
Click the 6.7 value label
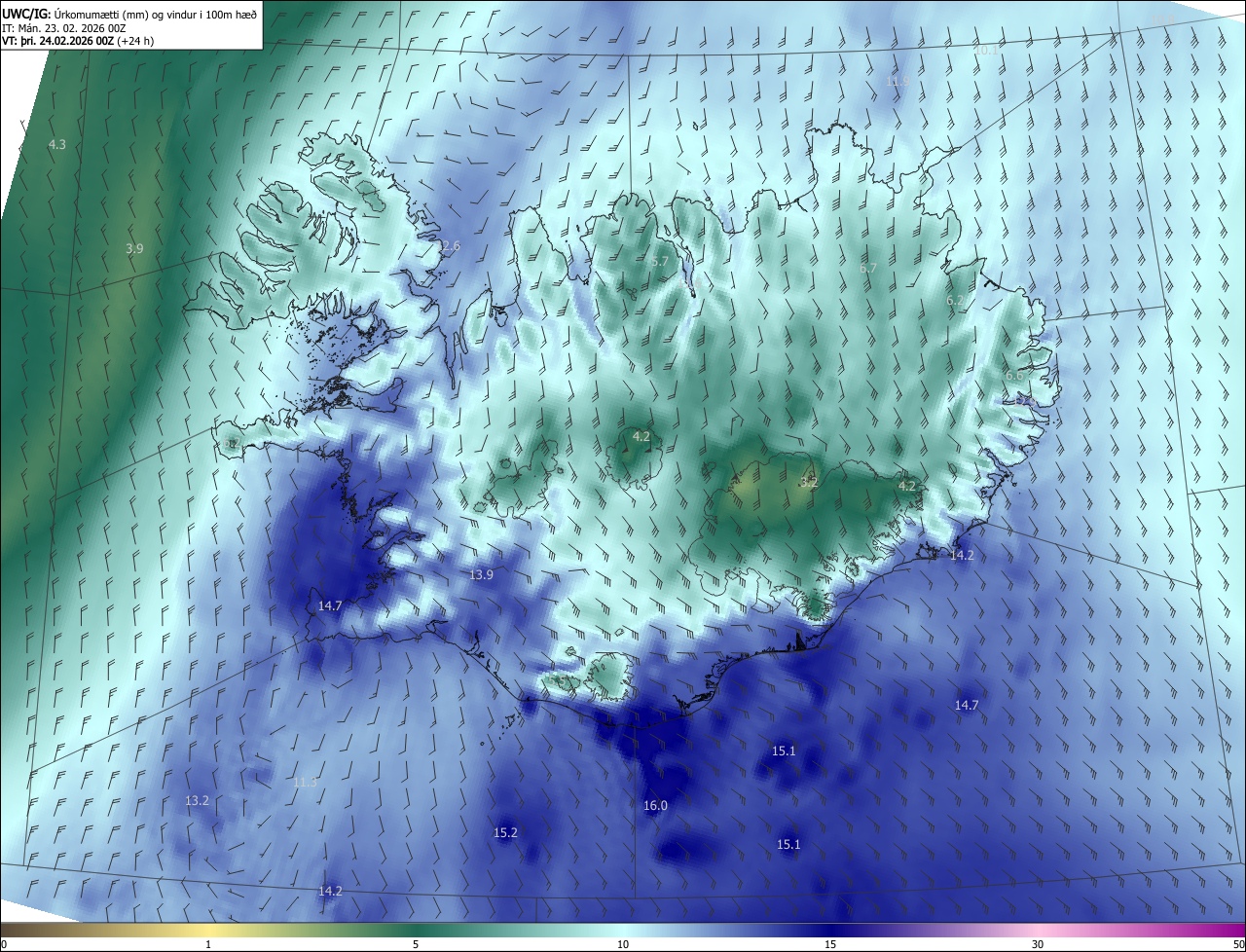(x=868, y=269)
